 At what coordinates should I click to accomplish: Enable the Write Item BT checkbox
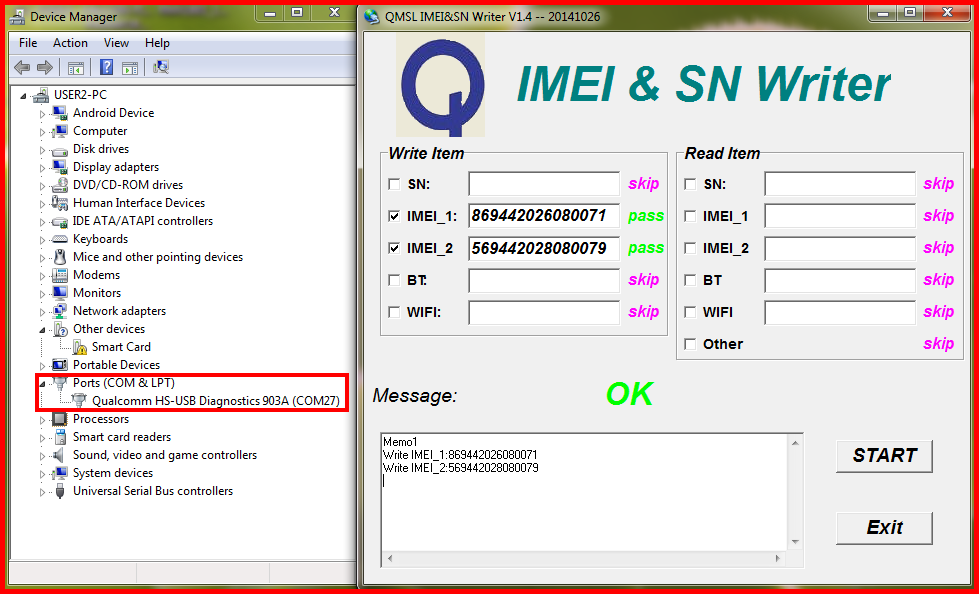pos(394,280)
